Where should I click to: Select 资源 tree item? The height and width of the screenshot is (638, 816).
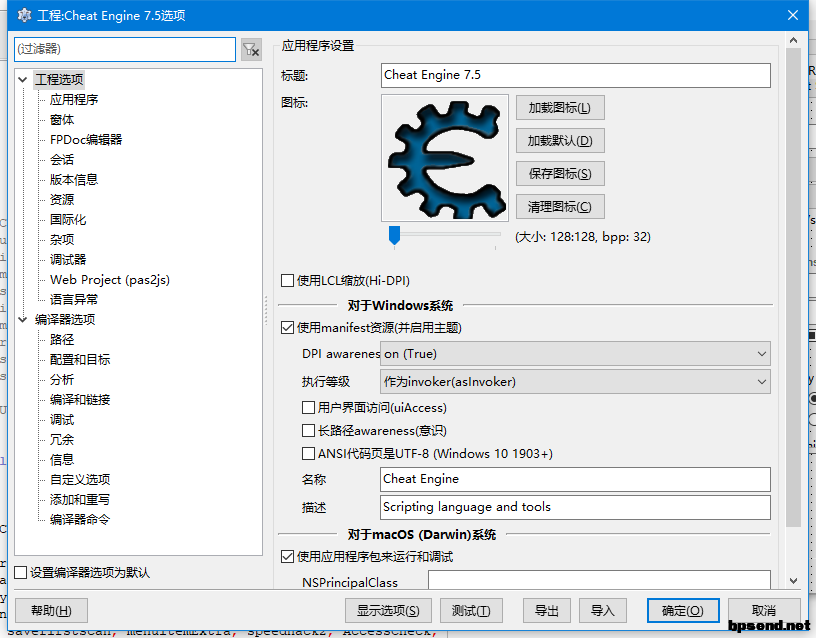click(x=62, y=200)
